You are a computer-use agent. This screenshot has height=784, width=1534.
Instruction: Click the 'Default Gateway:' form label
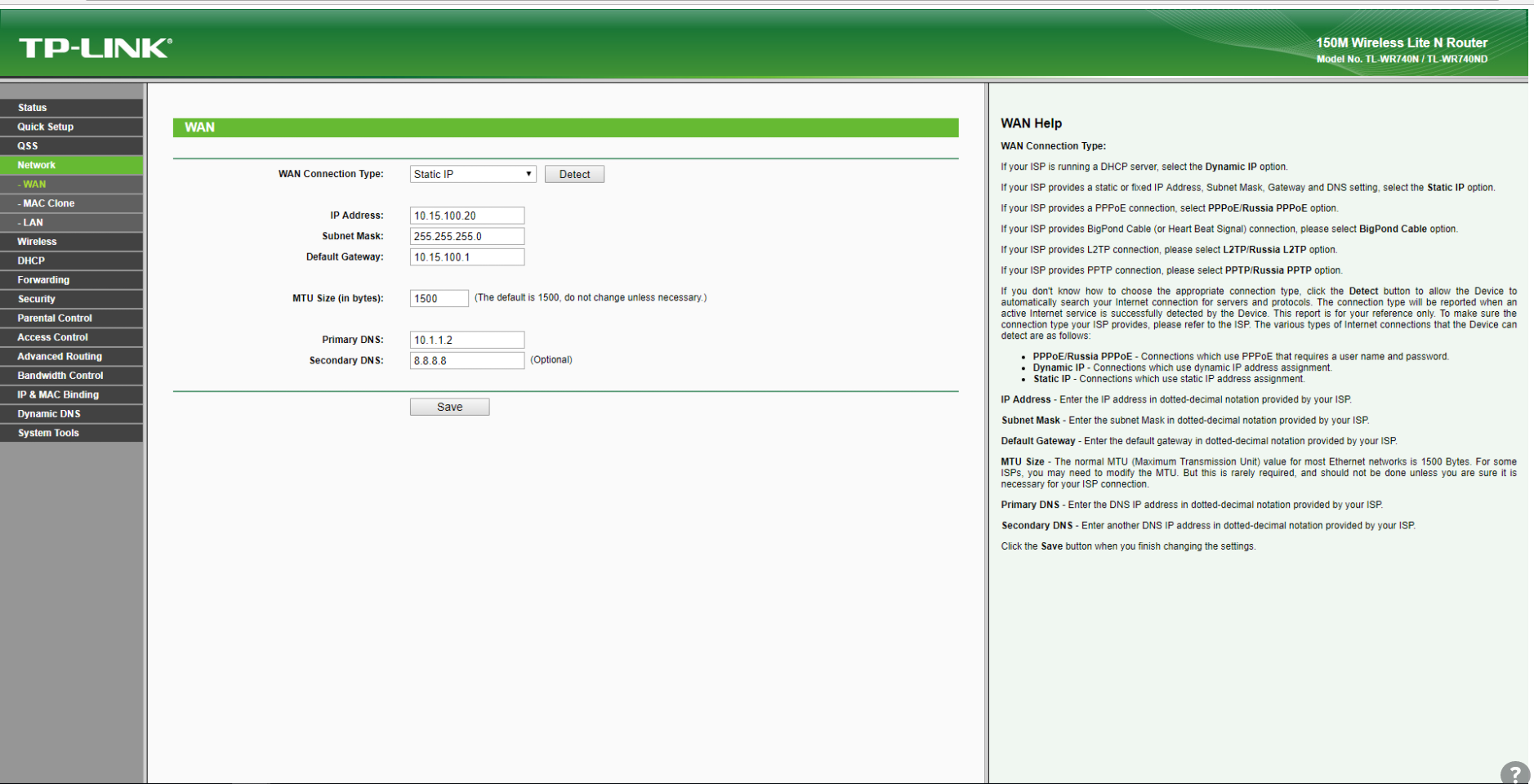point(345,256)
